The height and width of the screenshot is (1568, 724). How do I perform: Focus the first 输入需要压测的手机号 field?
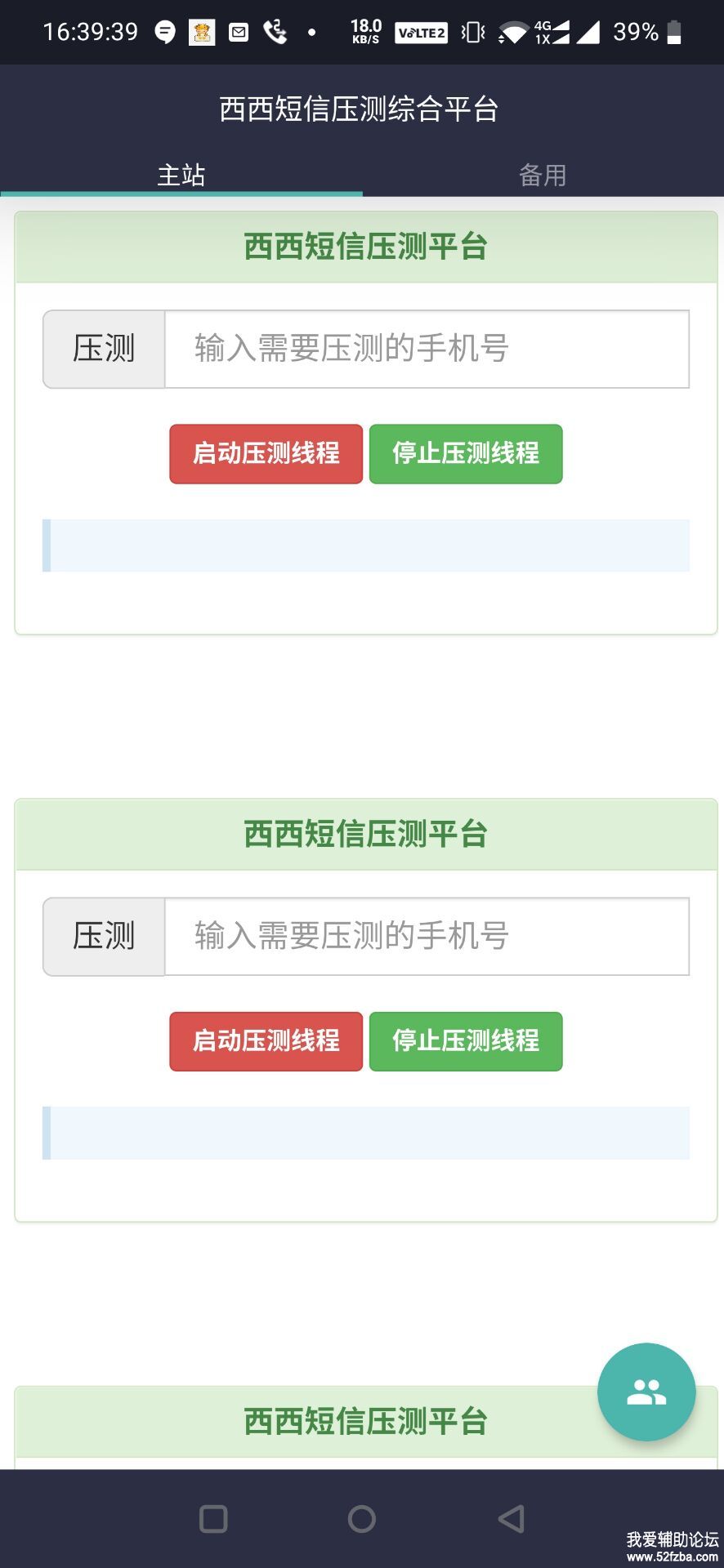tap(427, 349)
